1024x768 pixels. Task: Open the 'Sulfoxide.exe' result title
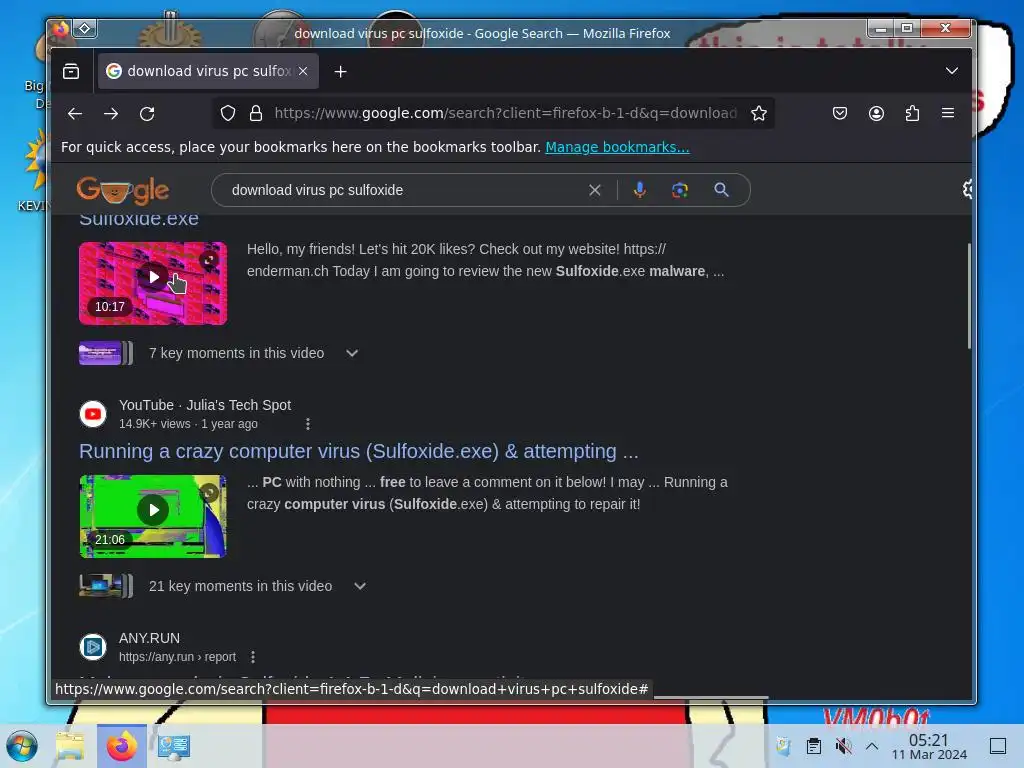pos(139,220)
